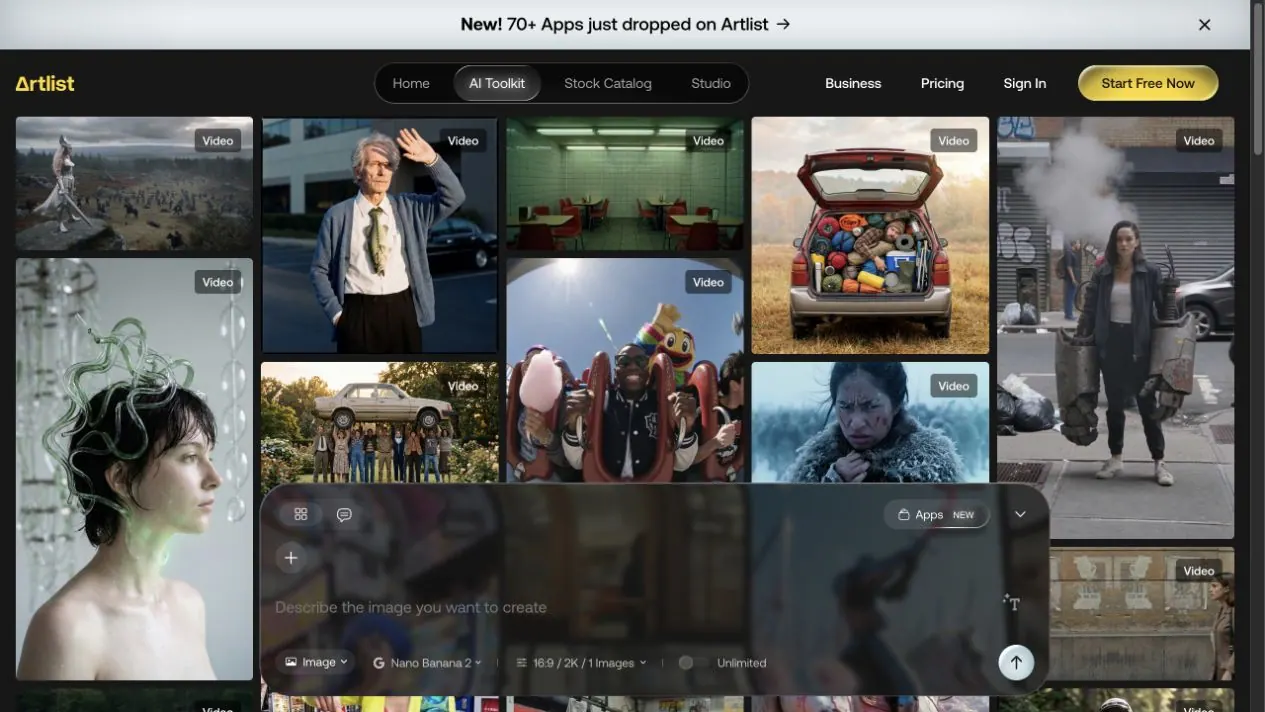Open the roller coaster duck video thumbnail
The width and height of the screenshot is (1265, 712).
625,370
